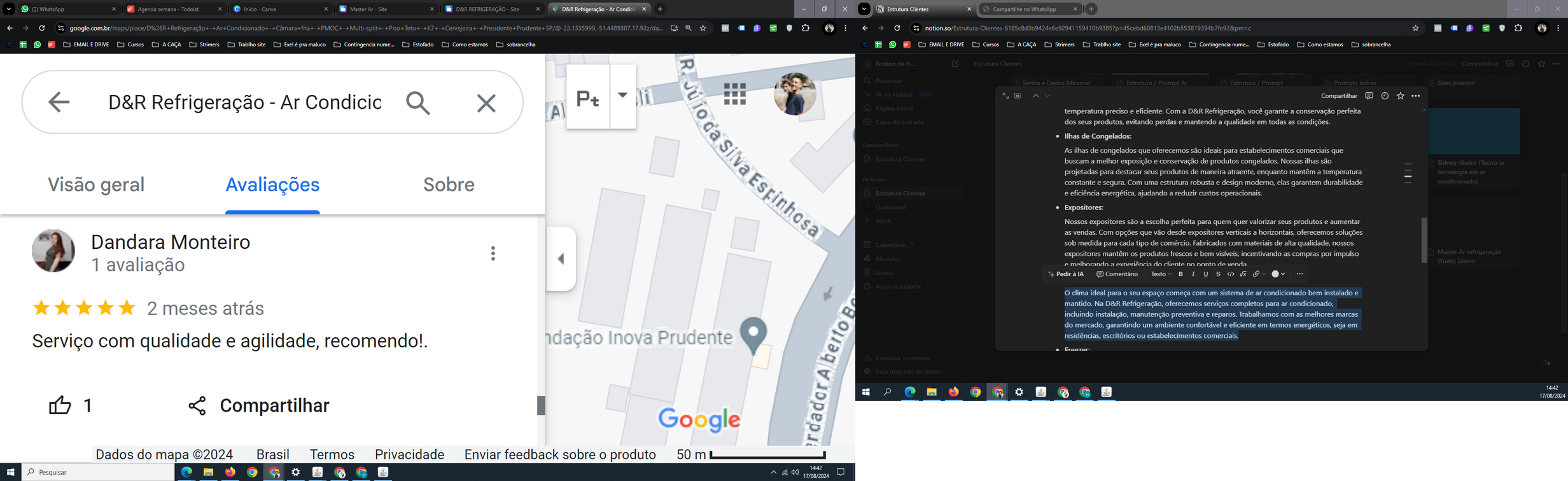Open review options three-dot menu

(493, 253)
